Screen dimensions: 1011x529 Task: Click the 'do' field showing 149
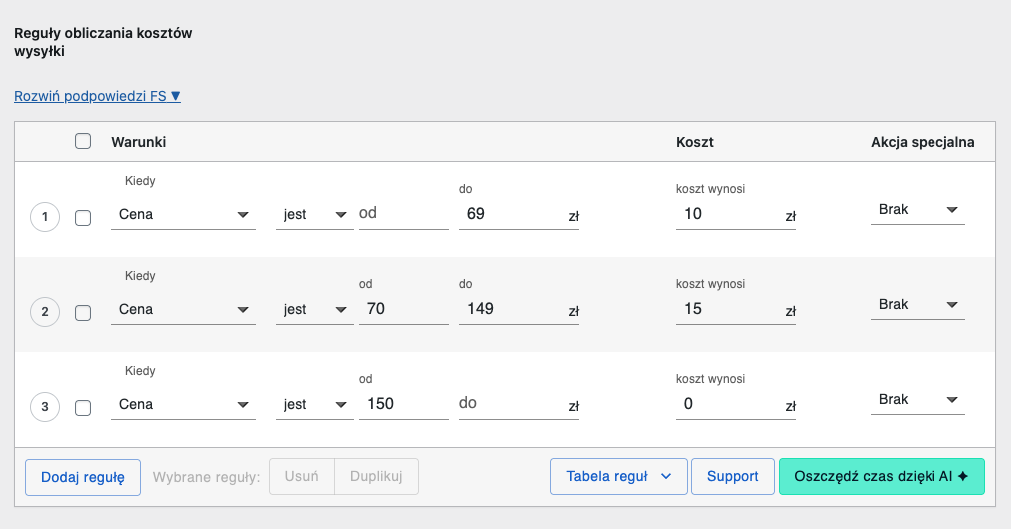pos(510,310)
